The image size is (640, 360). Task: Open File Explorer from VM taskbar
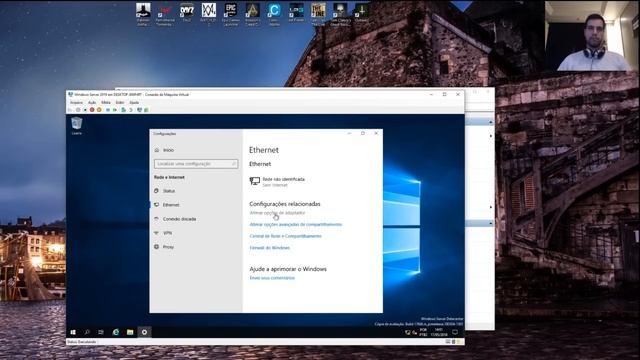(x=130, y=332)
